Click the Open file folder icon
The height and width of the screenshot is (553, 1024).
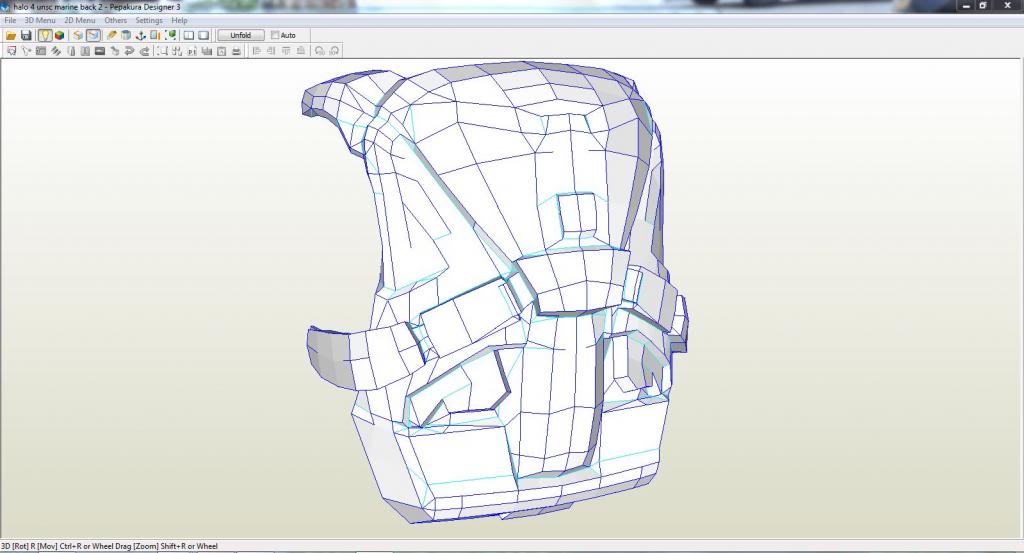tap(11, 35)
